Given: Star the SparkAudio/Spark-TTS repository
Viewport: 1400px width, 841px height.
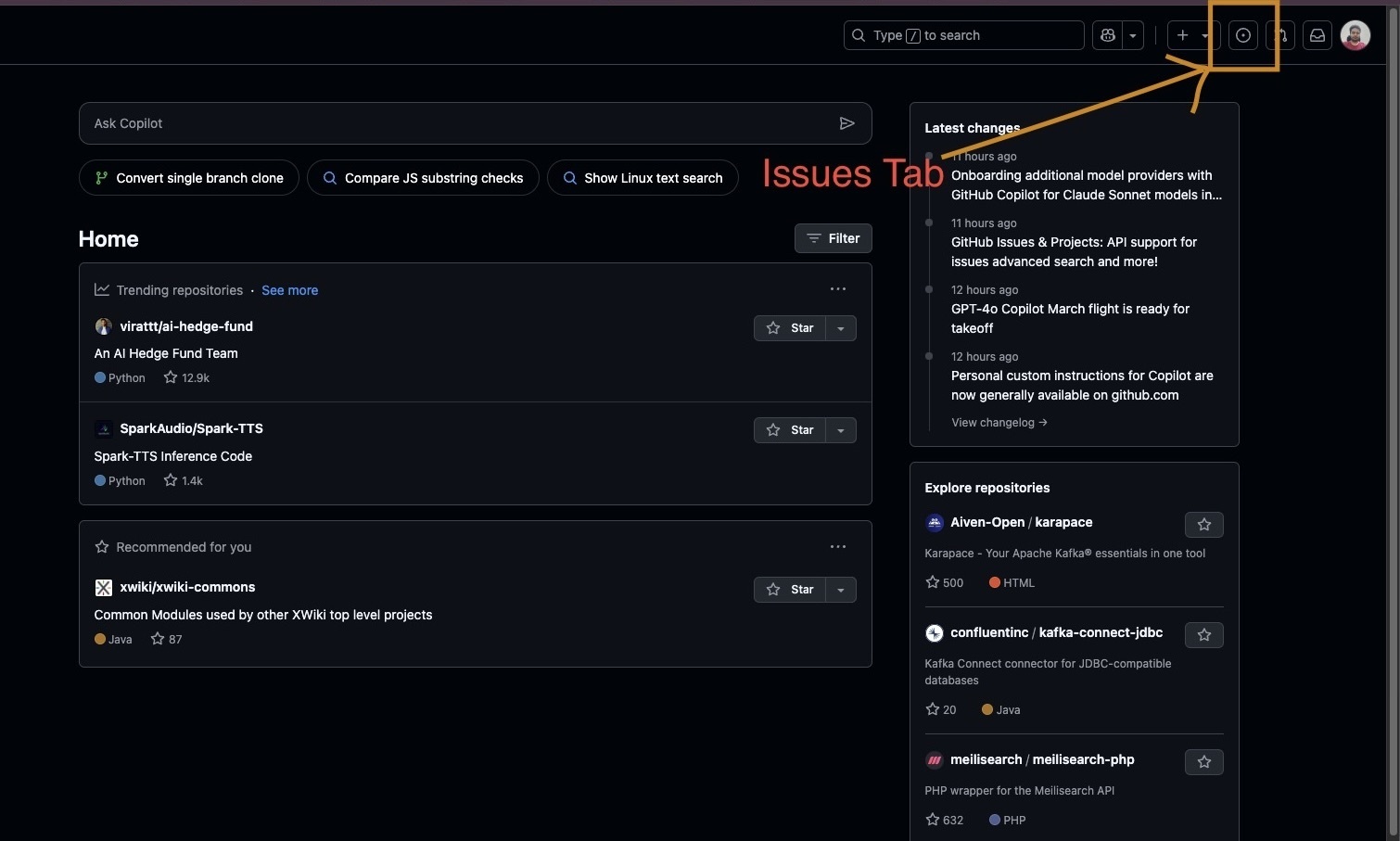Looking at the screenshot, I should coord(789,430).
